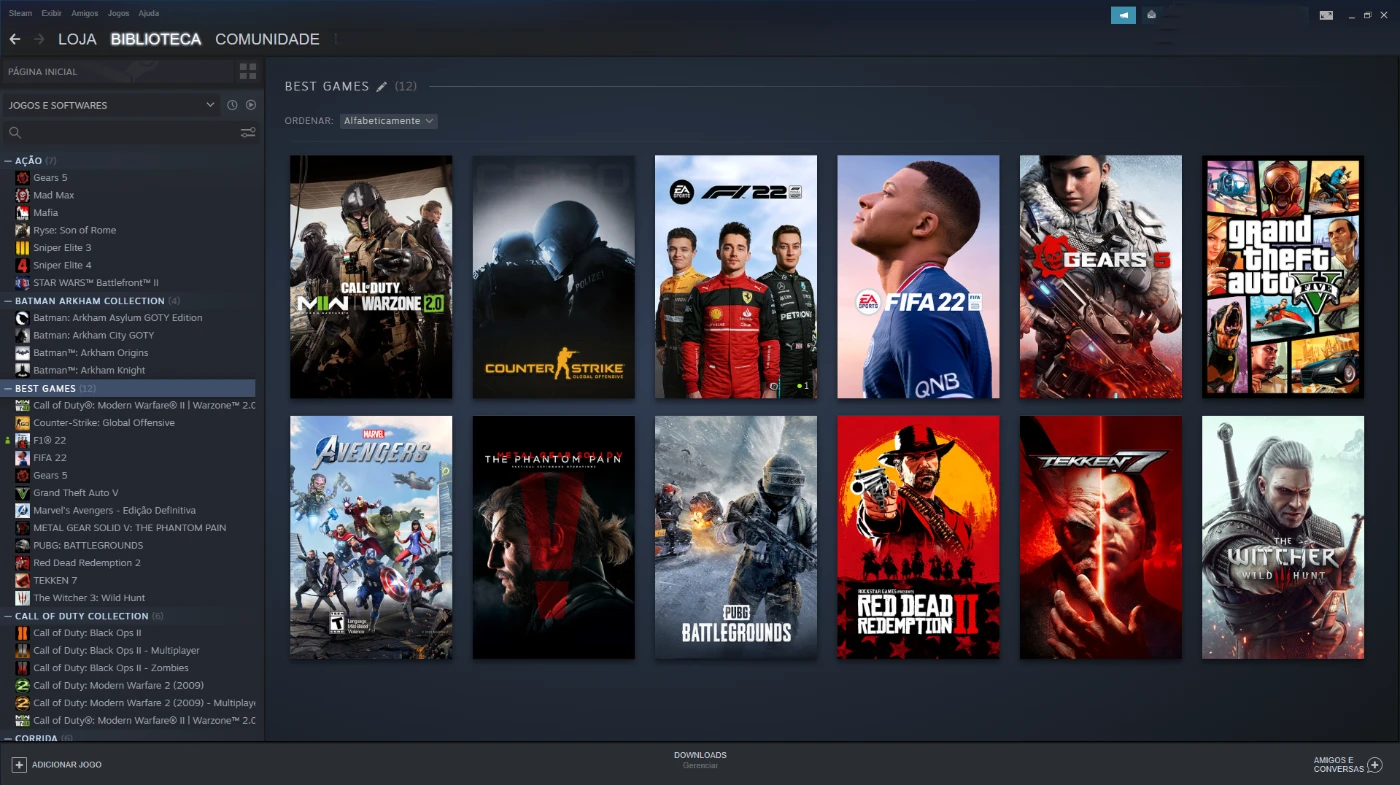Click PÁGINA INICIAL button
Image resolution: width=1400 pixels, height=785 pixels.
[118, 71]
